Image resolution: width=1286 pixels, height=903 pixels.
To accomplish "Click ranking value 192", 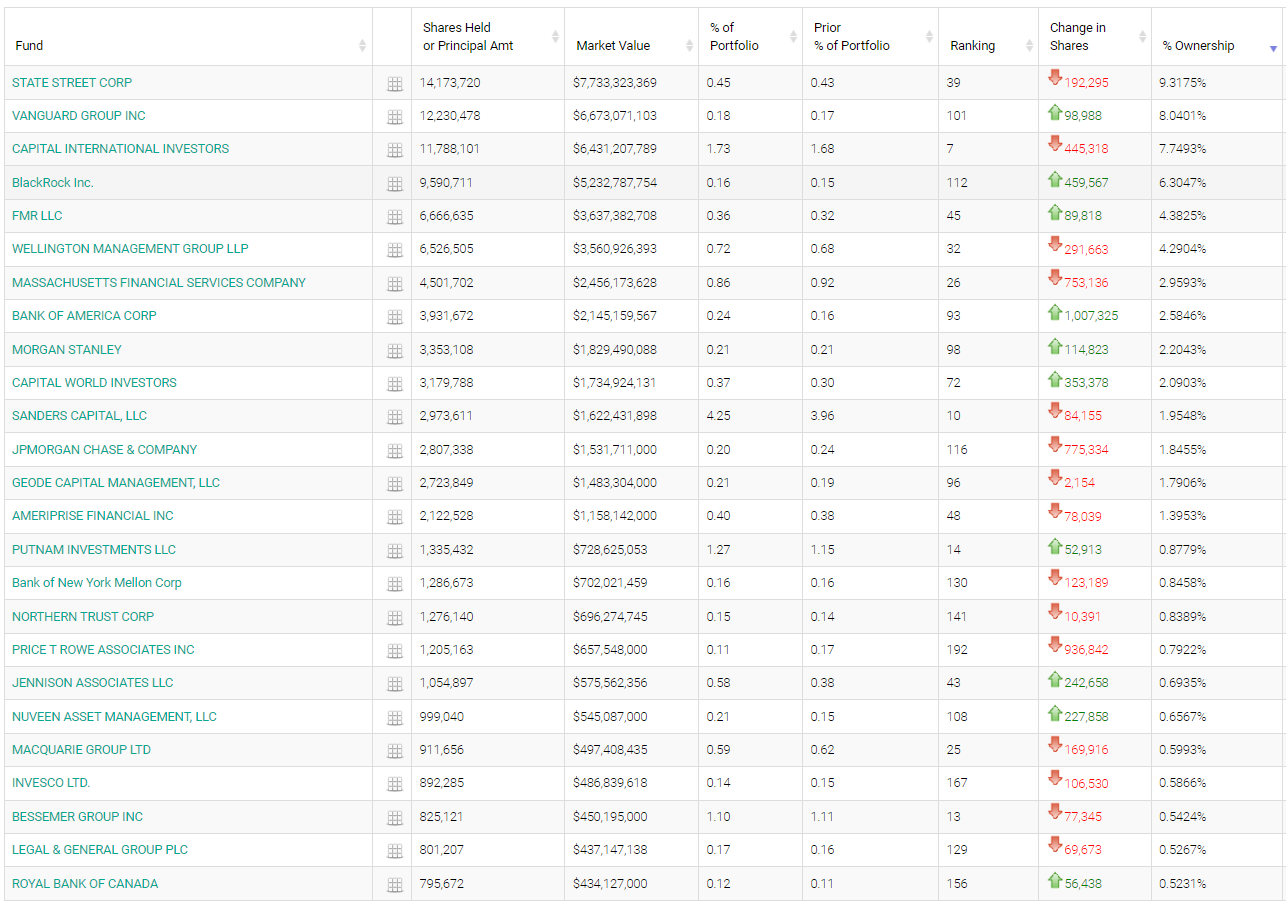I will pos(957,649).
